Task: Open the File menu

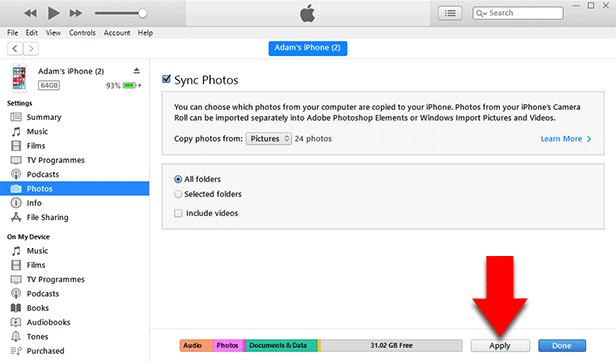Action: click(13, 33)
